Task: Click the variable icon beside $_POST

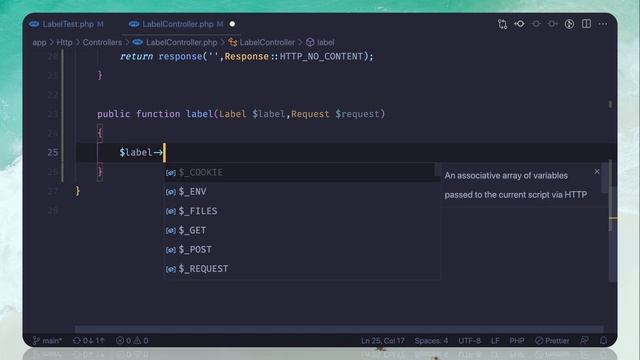Action: point(171,250)
